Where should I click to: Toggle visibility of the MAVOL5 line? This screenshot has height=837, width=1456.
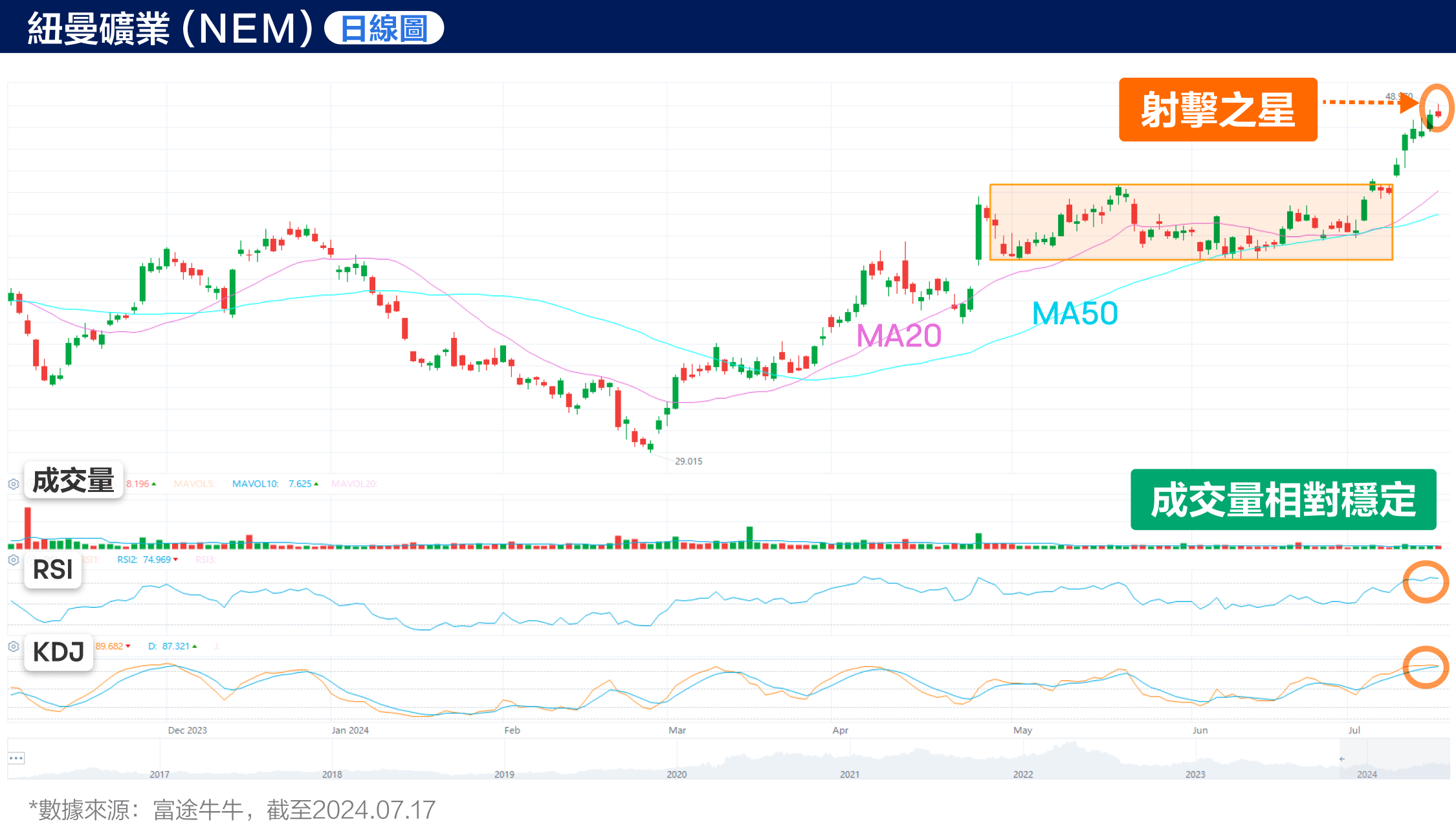tap(196, 484)
